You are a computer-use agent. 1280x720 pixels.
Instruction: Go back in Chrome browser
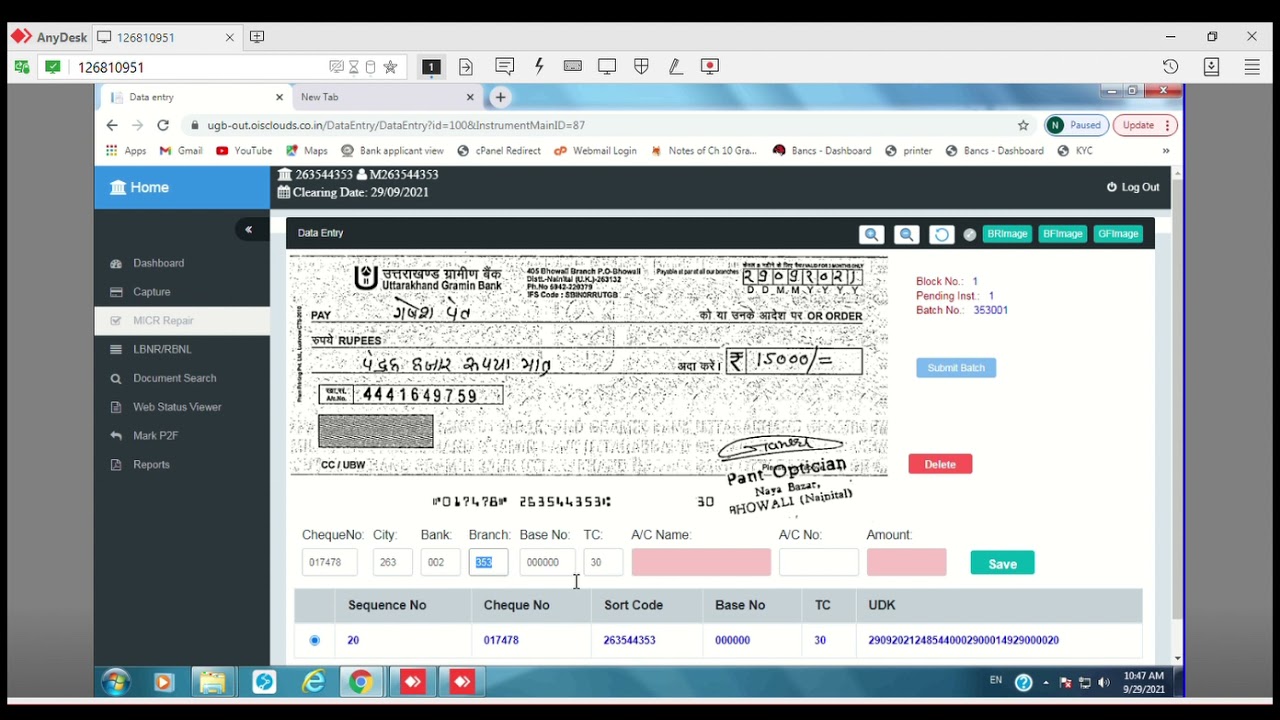coord(112,125)
